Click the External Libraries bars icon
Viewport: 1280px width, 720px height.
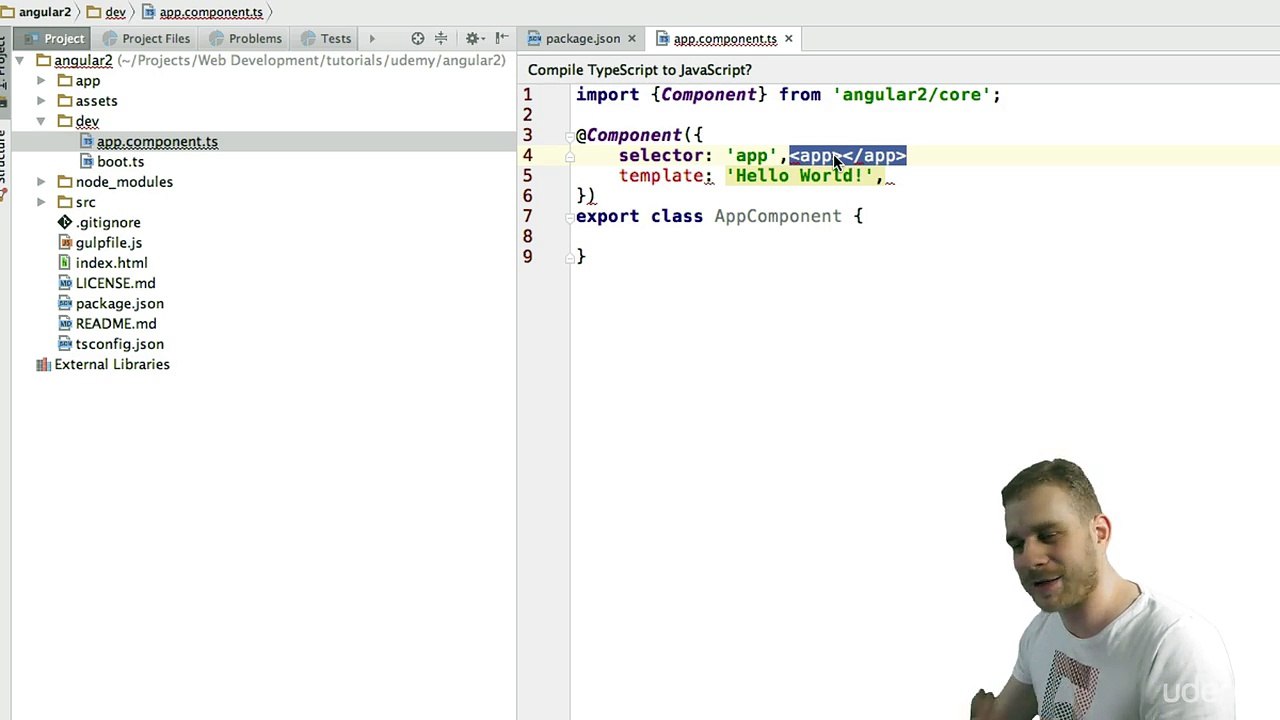point(43,364)
